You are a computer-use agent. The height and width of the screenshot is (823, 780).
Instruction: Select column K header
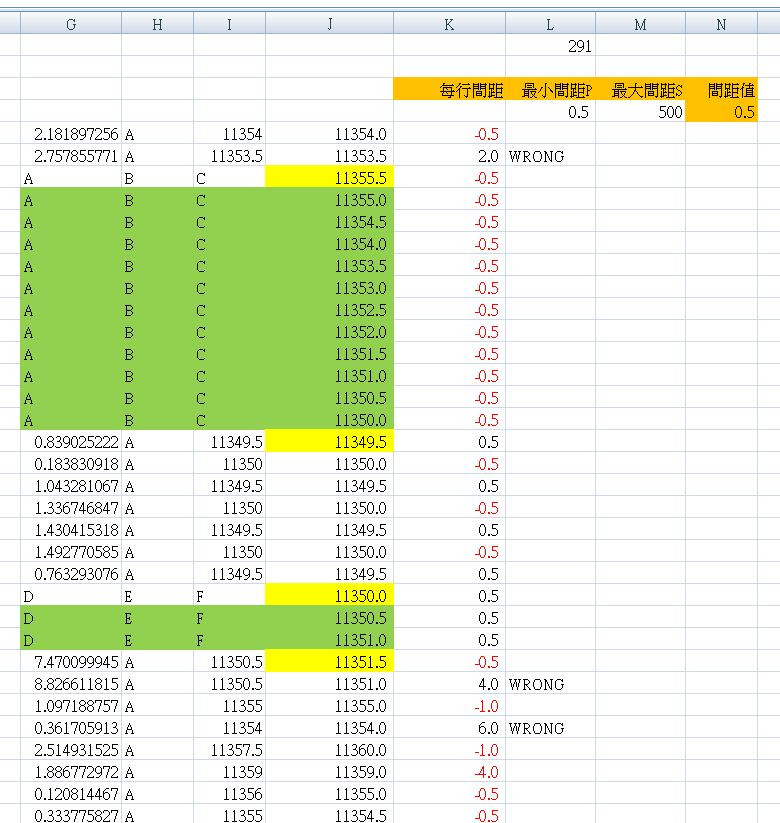click(449, 24)
